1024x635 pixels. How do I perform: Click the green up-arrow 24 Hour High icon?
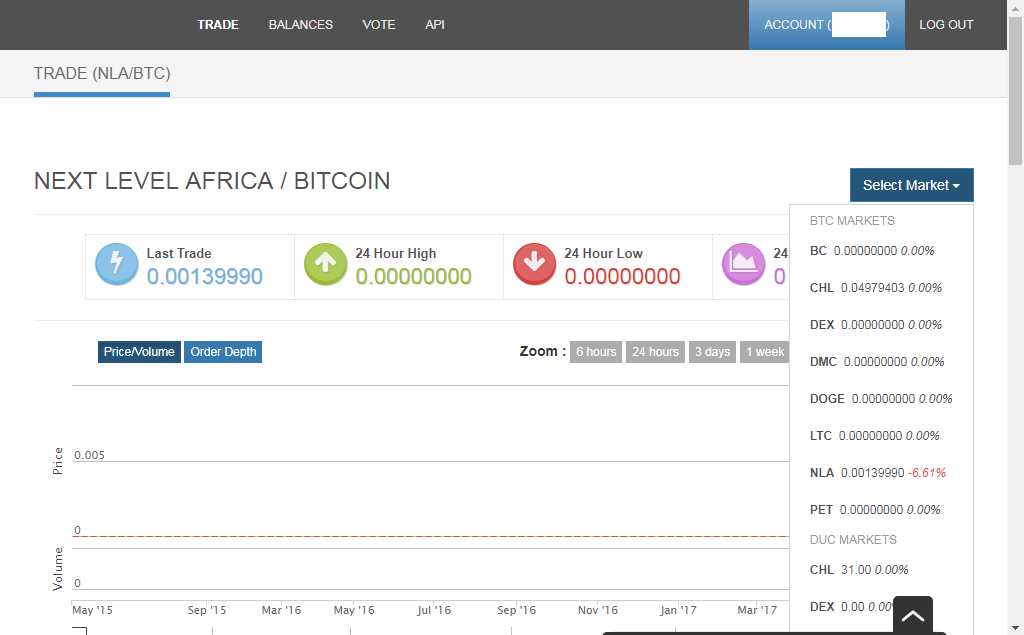[x=326, y=264]
